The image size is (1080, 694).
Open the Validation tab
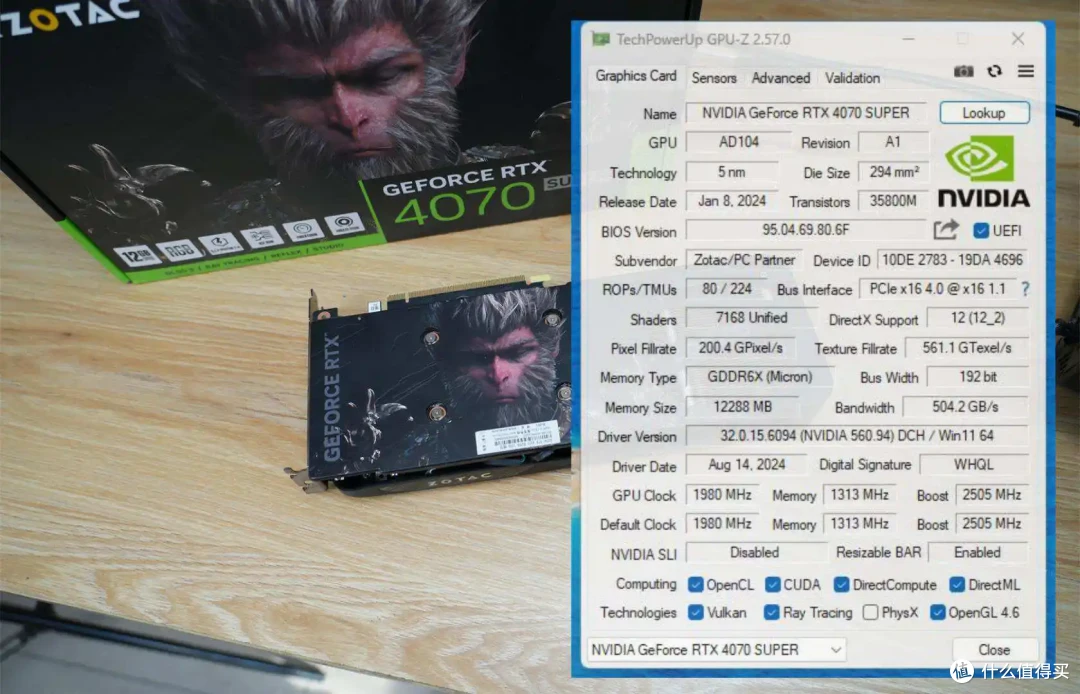tap(852, 78)
